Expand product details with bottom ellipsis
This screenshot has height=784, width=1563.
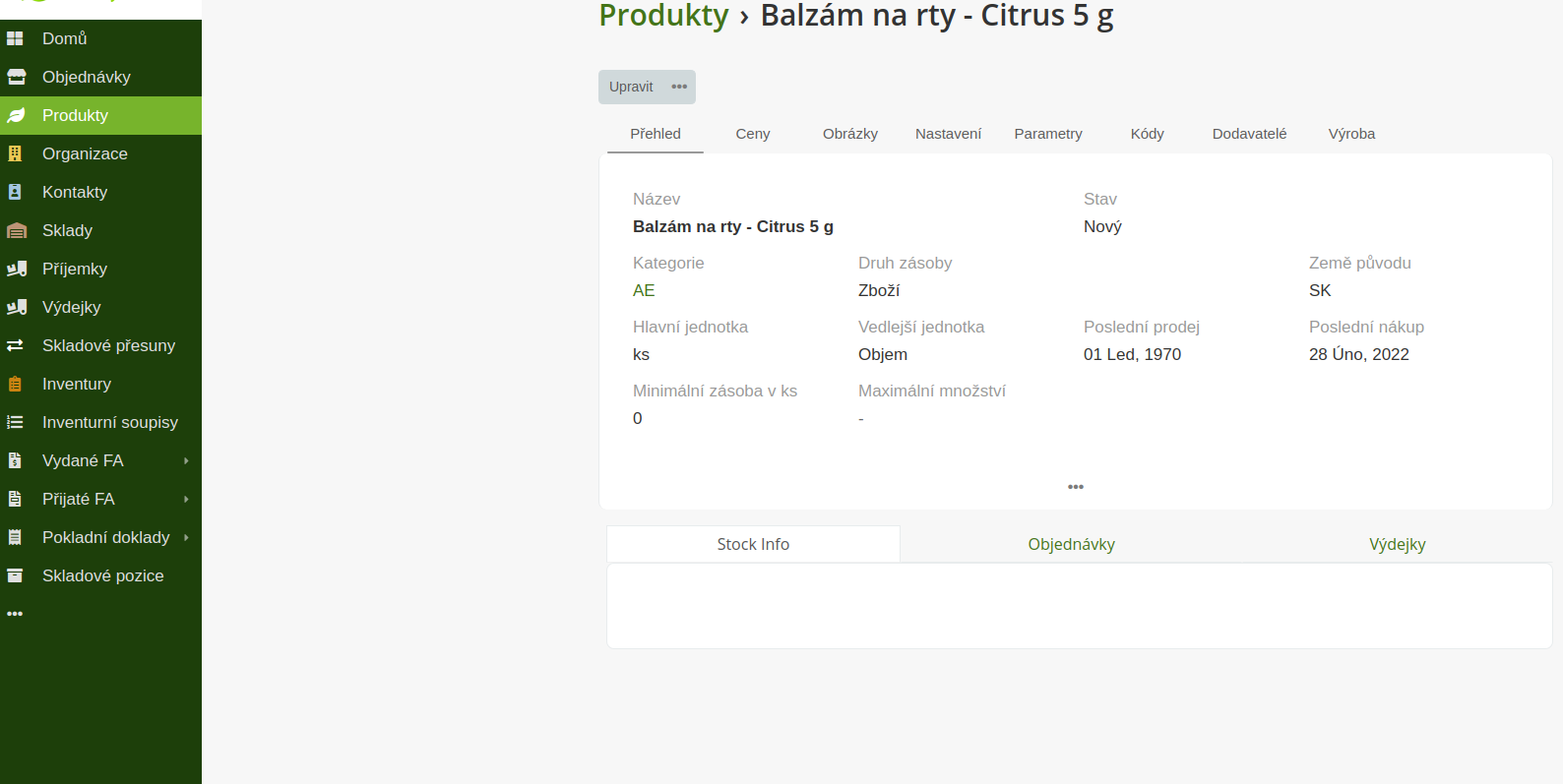tap(1076, 487)
